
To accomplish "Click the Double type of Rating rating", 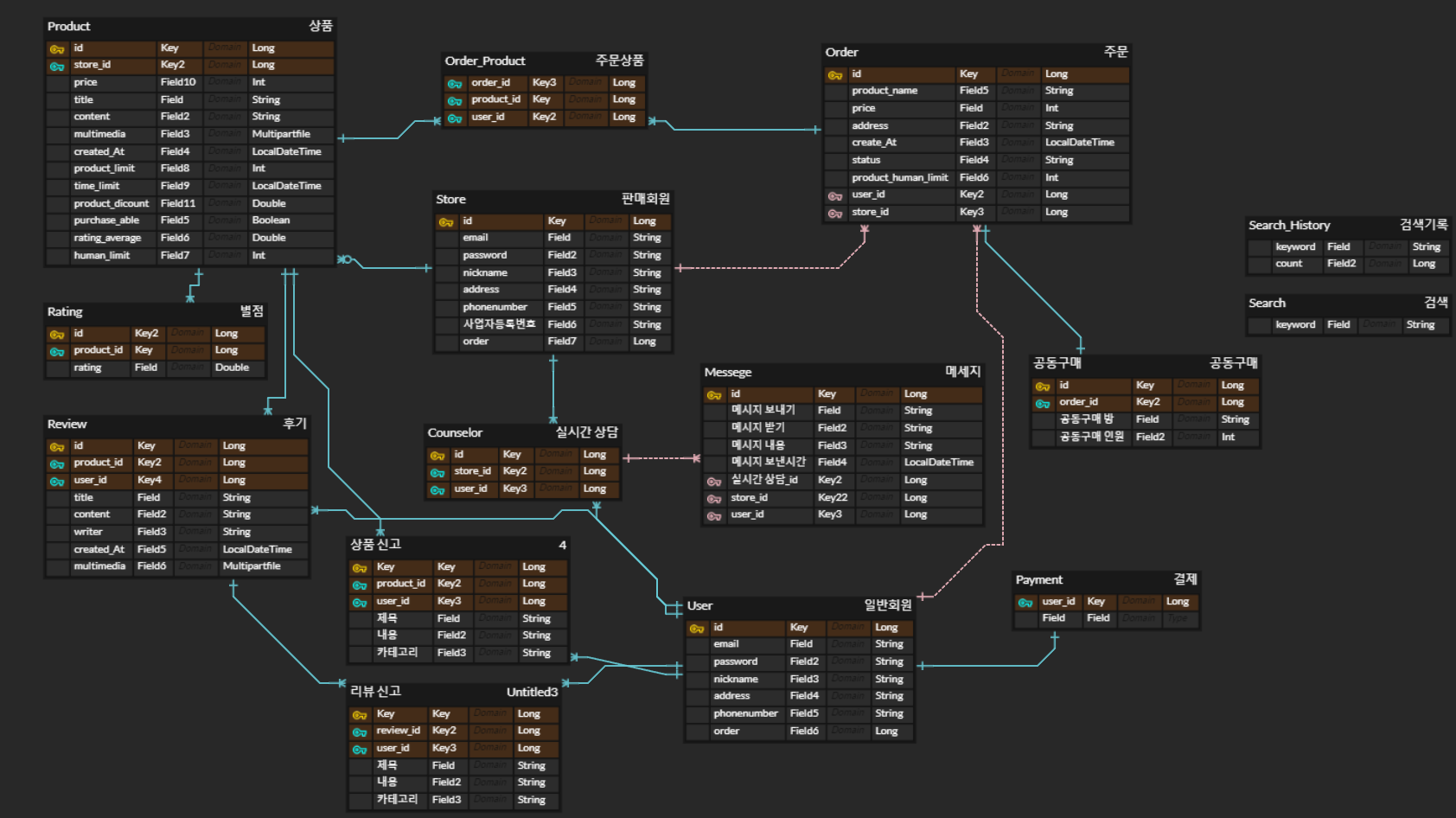I will click(232, 367).
